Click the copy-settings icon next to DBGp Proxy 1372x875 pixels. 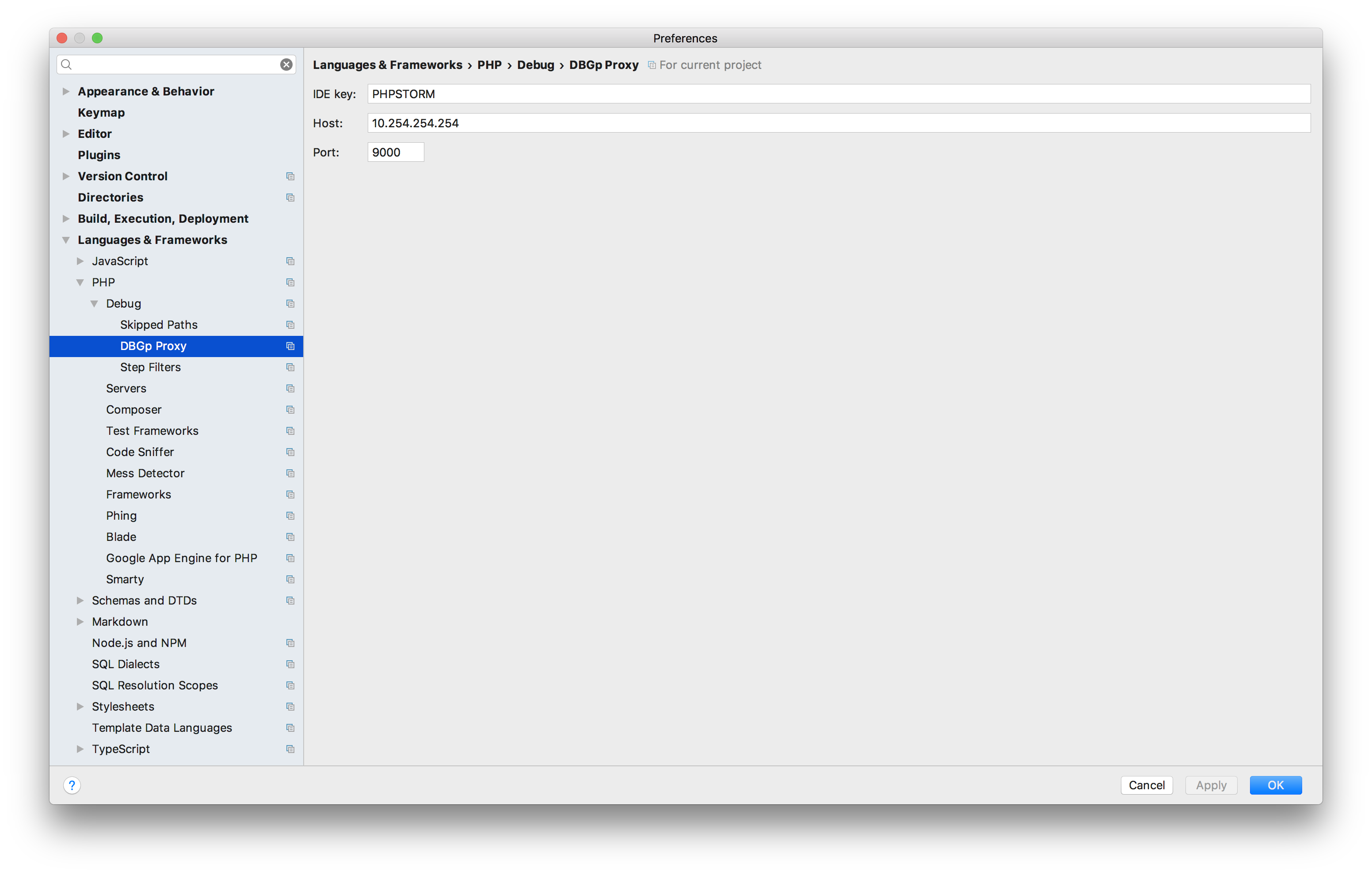coord(290,346)
